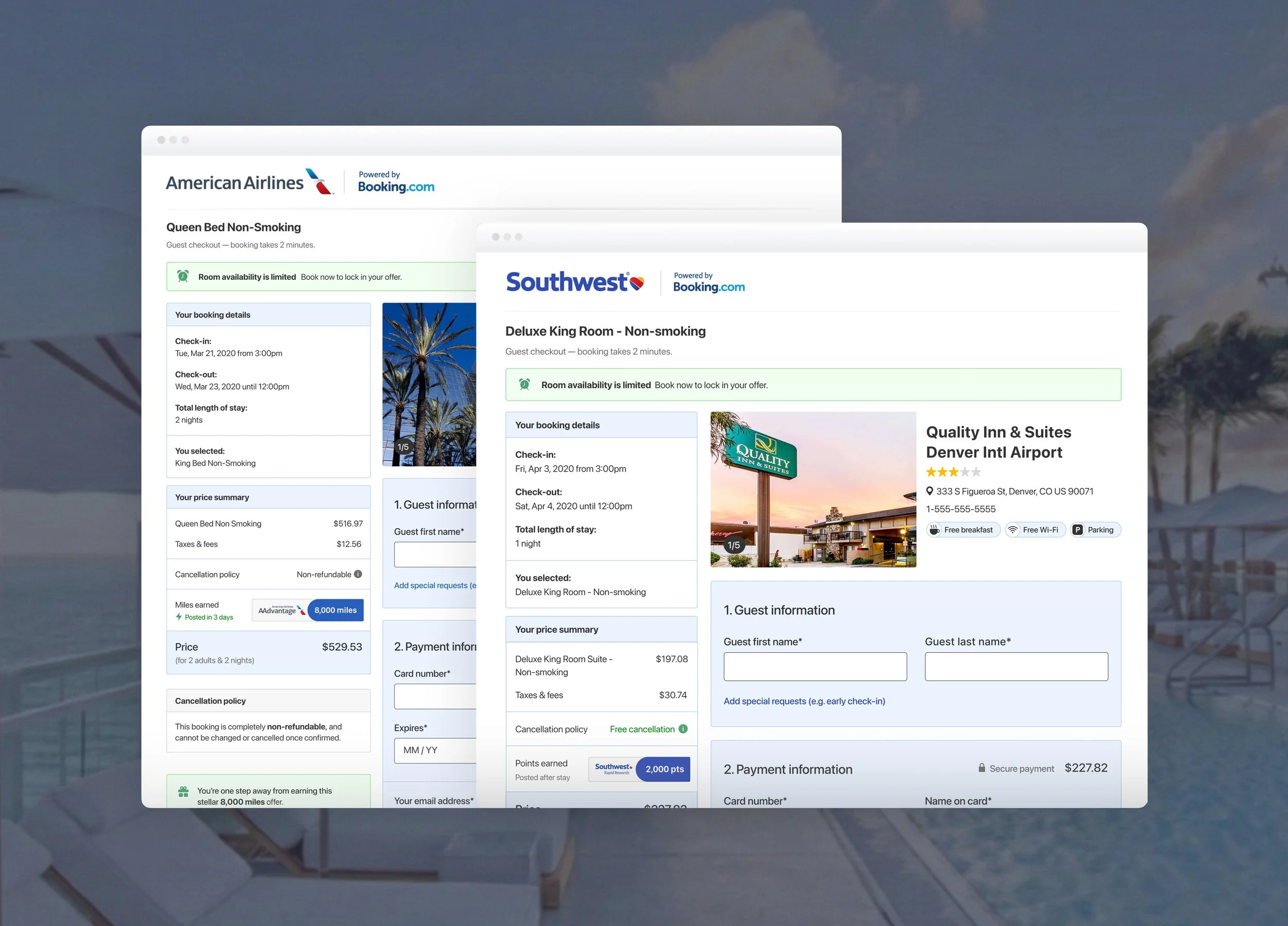The height and width of the screenshot is (926, 1288).
Task: Click the Southwest airline logo
Action: click(575, 282)
